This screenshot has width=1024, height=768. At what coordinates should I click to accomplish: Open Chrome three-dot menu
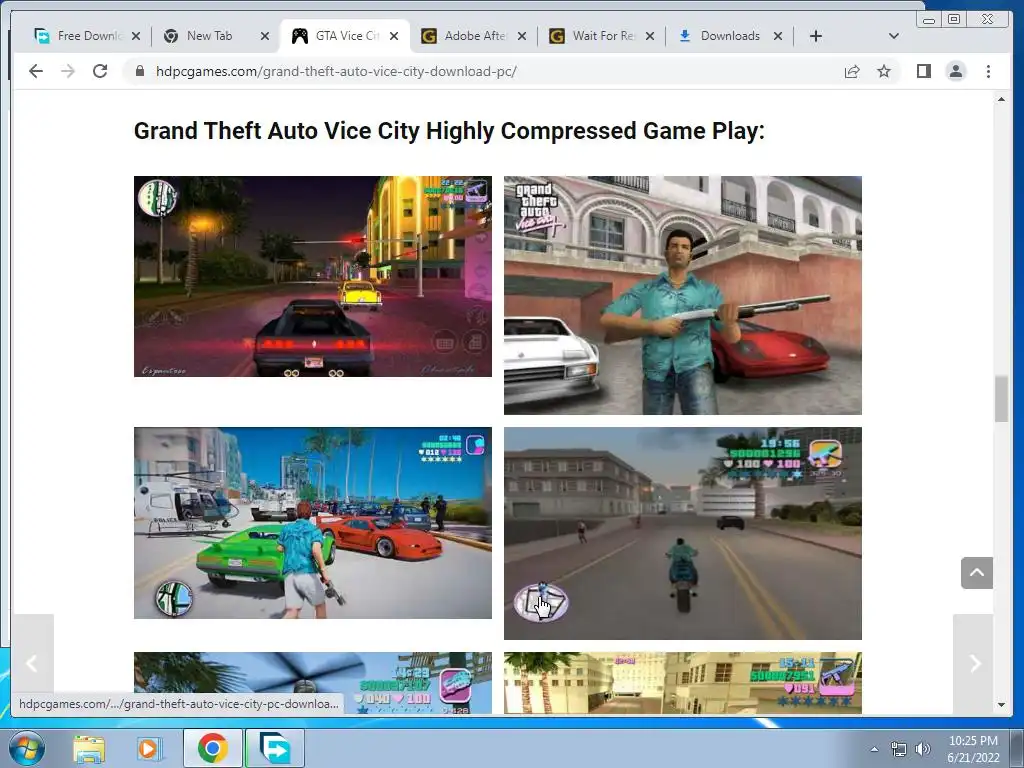pos(988,71)
